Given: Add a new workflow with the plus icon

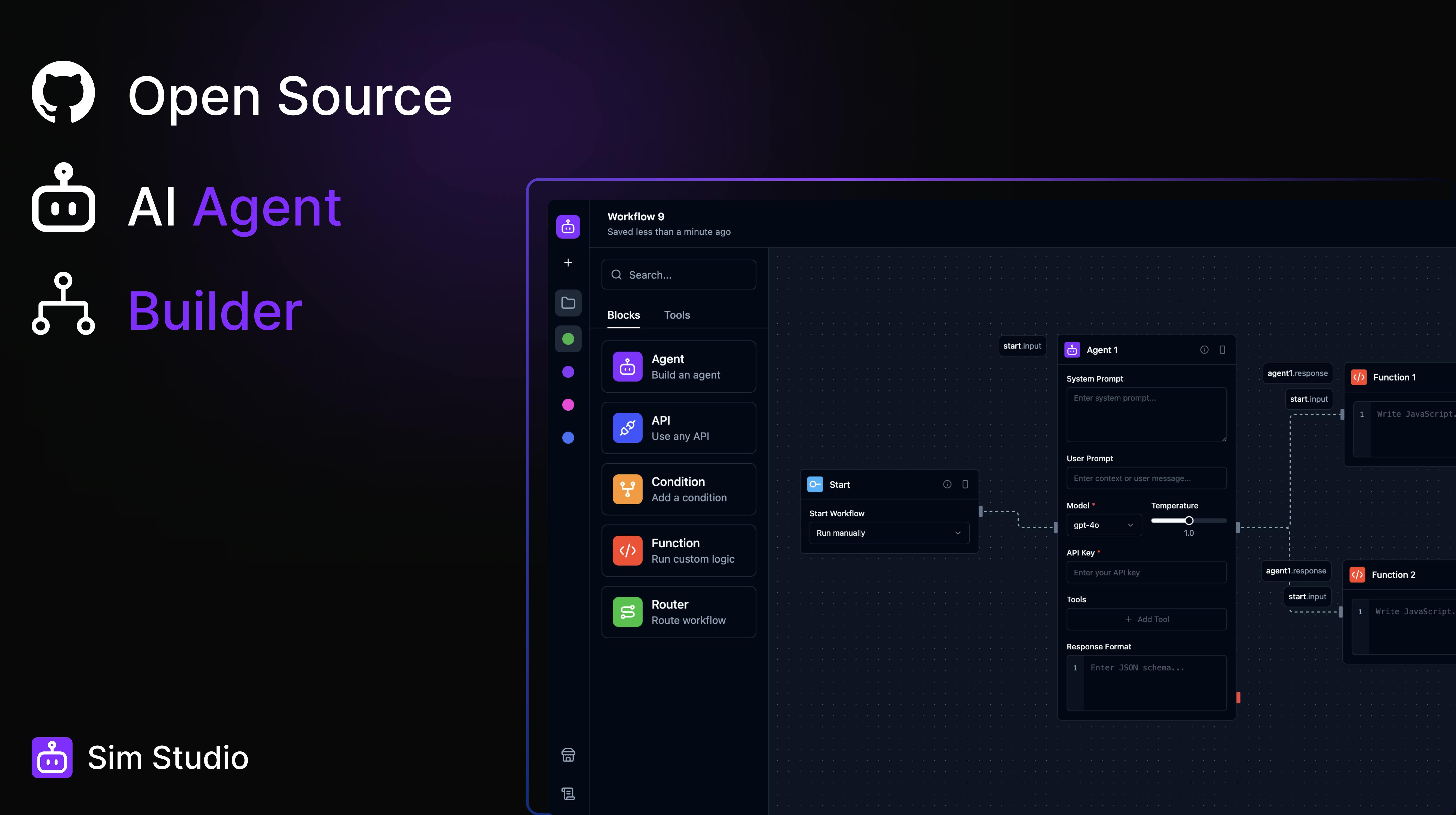Looking at the screenshot, I should (x=568, y=262).
